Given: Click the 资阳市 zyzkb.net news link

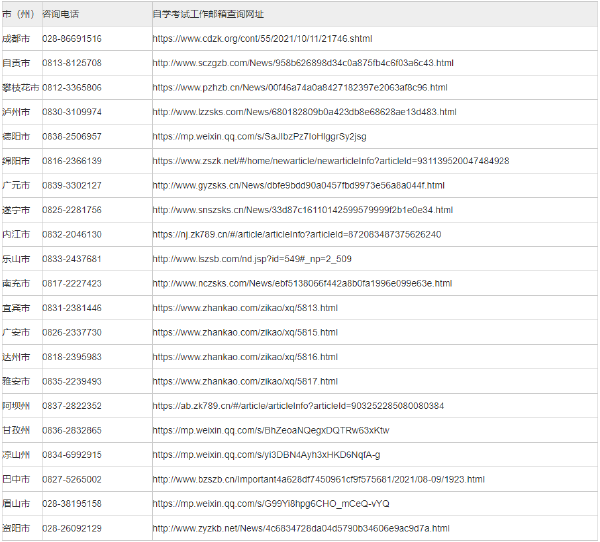Looking at the screenshot, I should pyautogui.click(x=301, y=529).
